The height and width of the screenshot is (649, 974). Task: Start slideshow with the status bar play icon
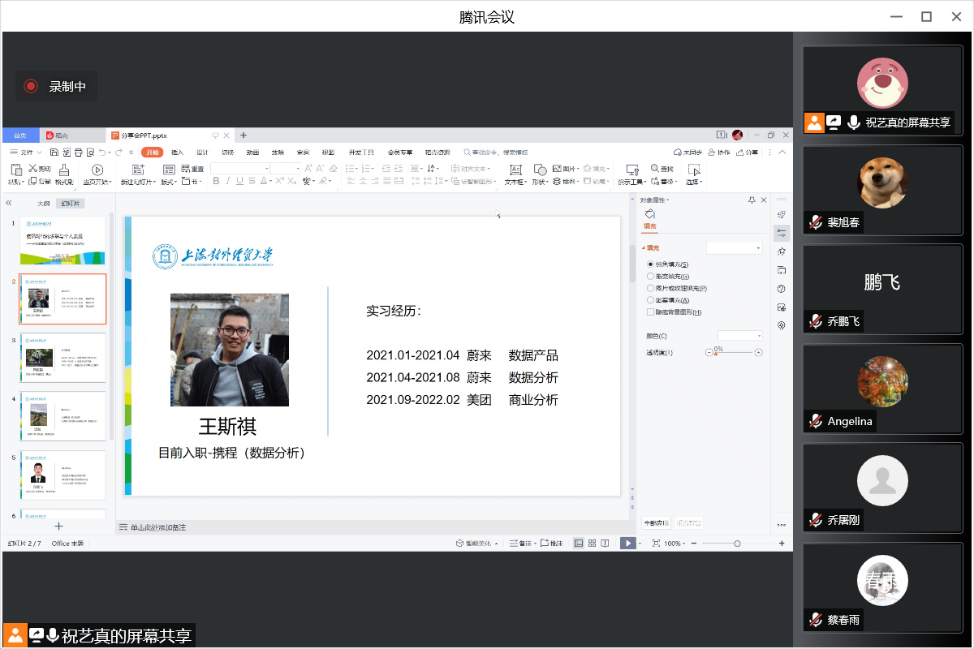click(x=626, y=543)
